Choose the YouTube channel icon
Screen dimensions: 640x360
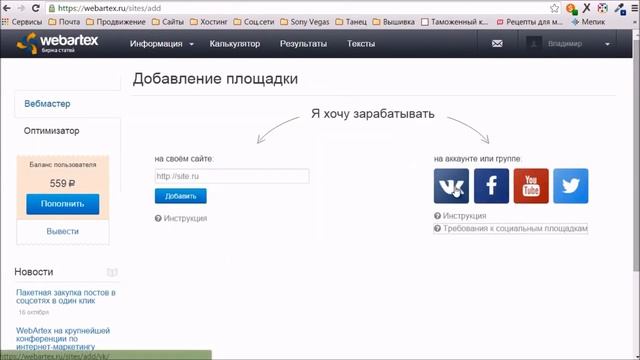(531, 186)
